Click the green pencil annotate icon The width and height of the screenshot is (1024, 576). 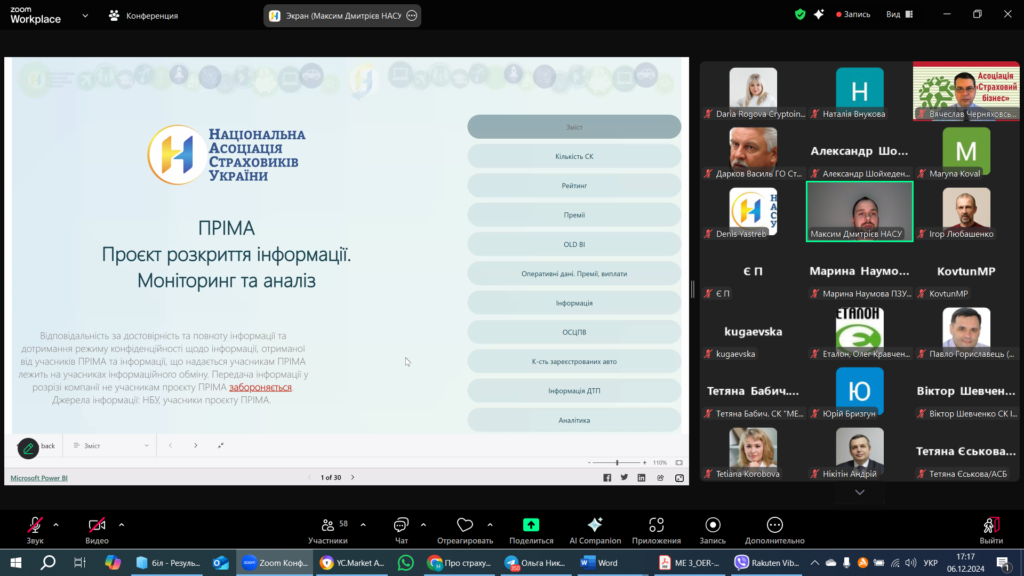pyautogui.click(x=28, y=448)
